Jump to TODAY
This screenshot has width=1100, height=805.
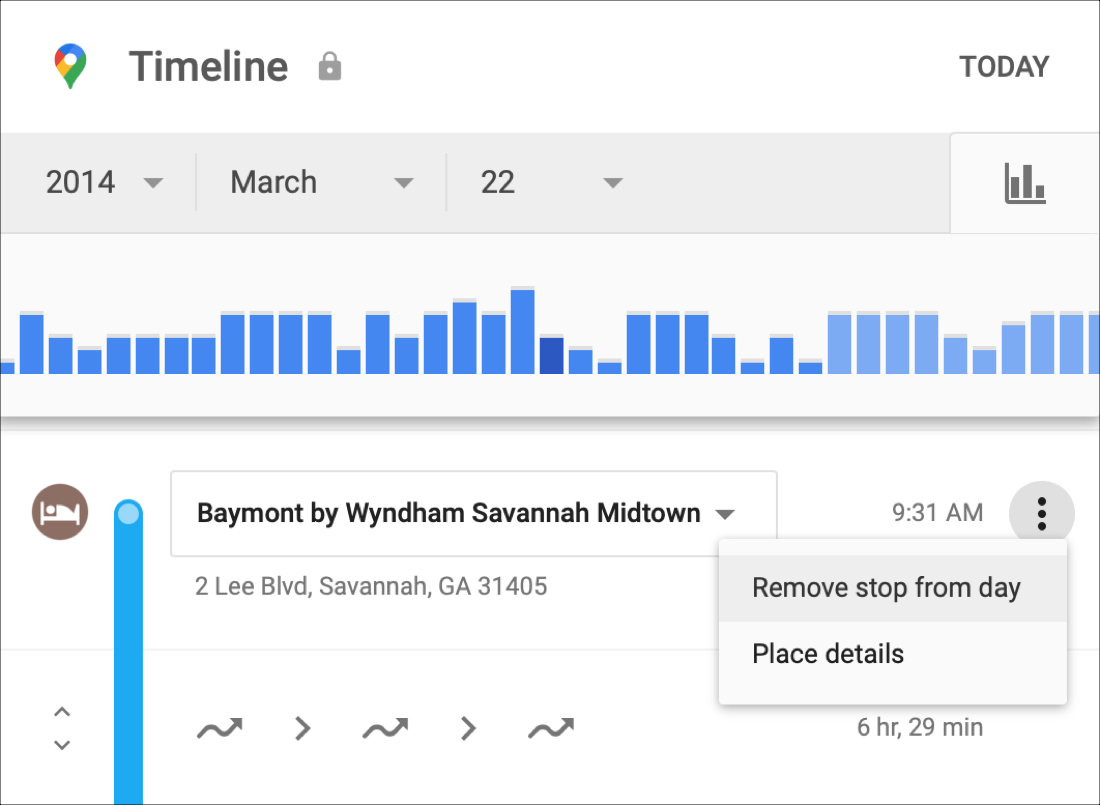pos(1004,67)
